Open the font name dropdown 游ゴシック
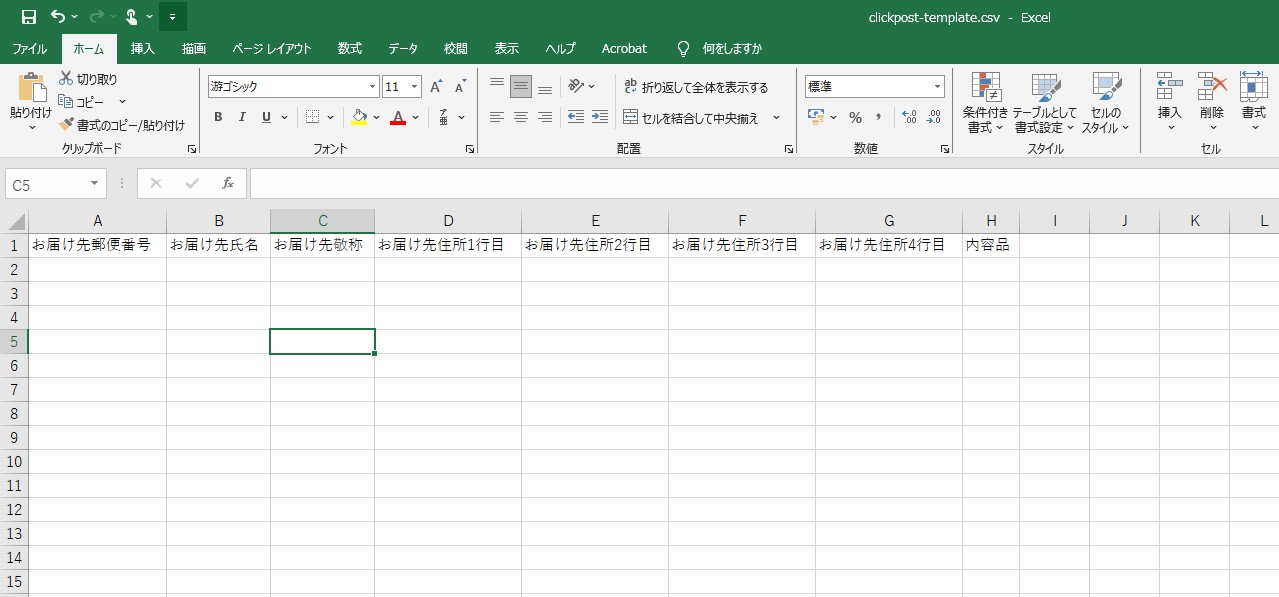This screenshot has height=597, width=1279. point(373,87)
